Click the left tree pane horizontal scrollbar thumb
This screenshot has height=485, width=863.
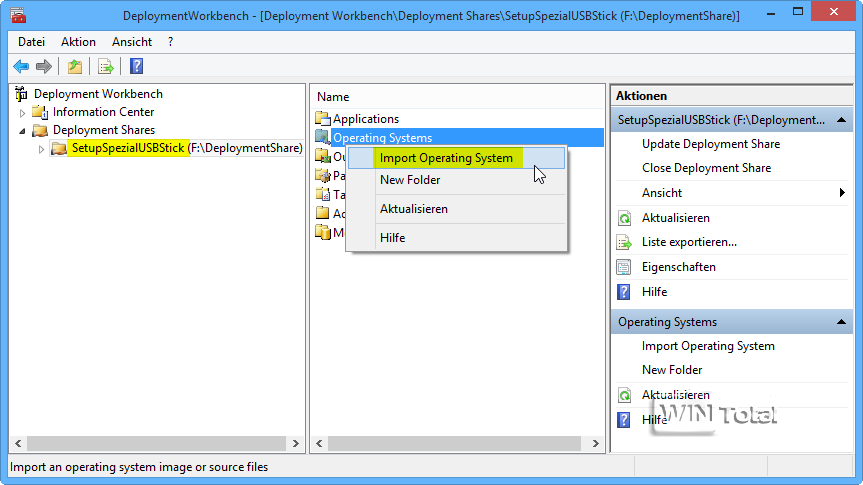coord(156,443)
